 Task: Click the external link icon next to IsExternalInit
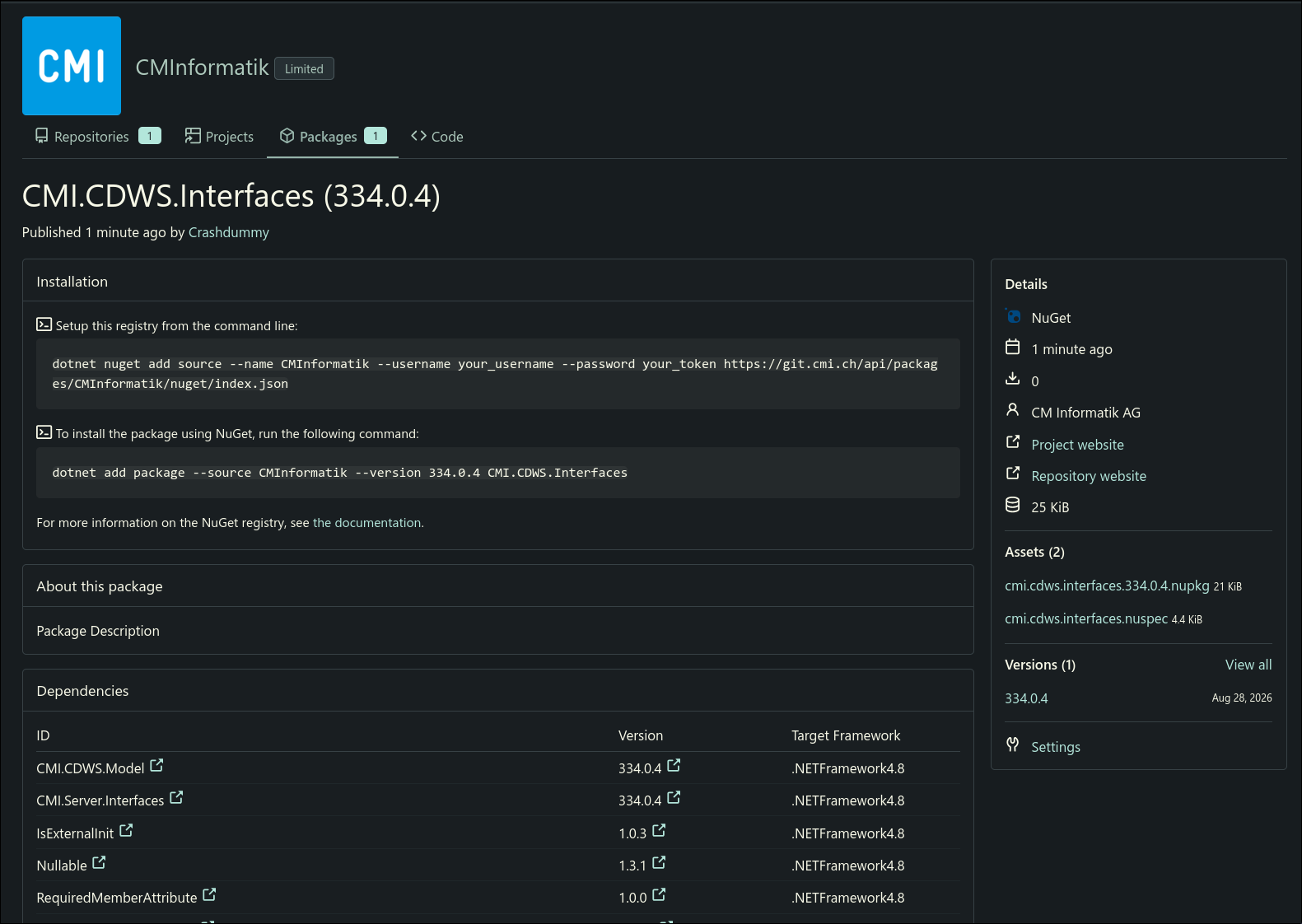(126, 831)
